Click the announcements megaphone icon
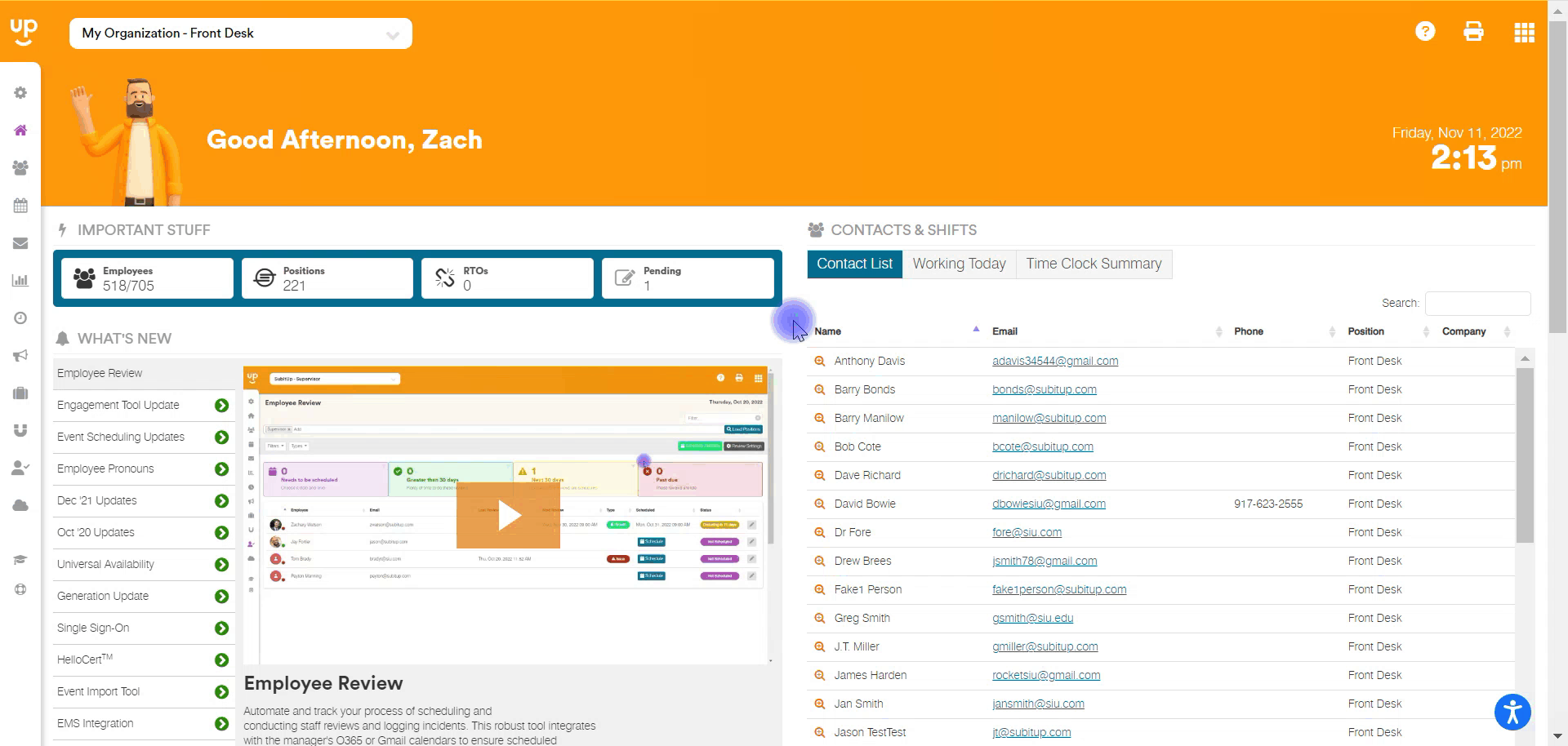The height and width of the screenshot is (746, 1568). coord(20,355)
